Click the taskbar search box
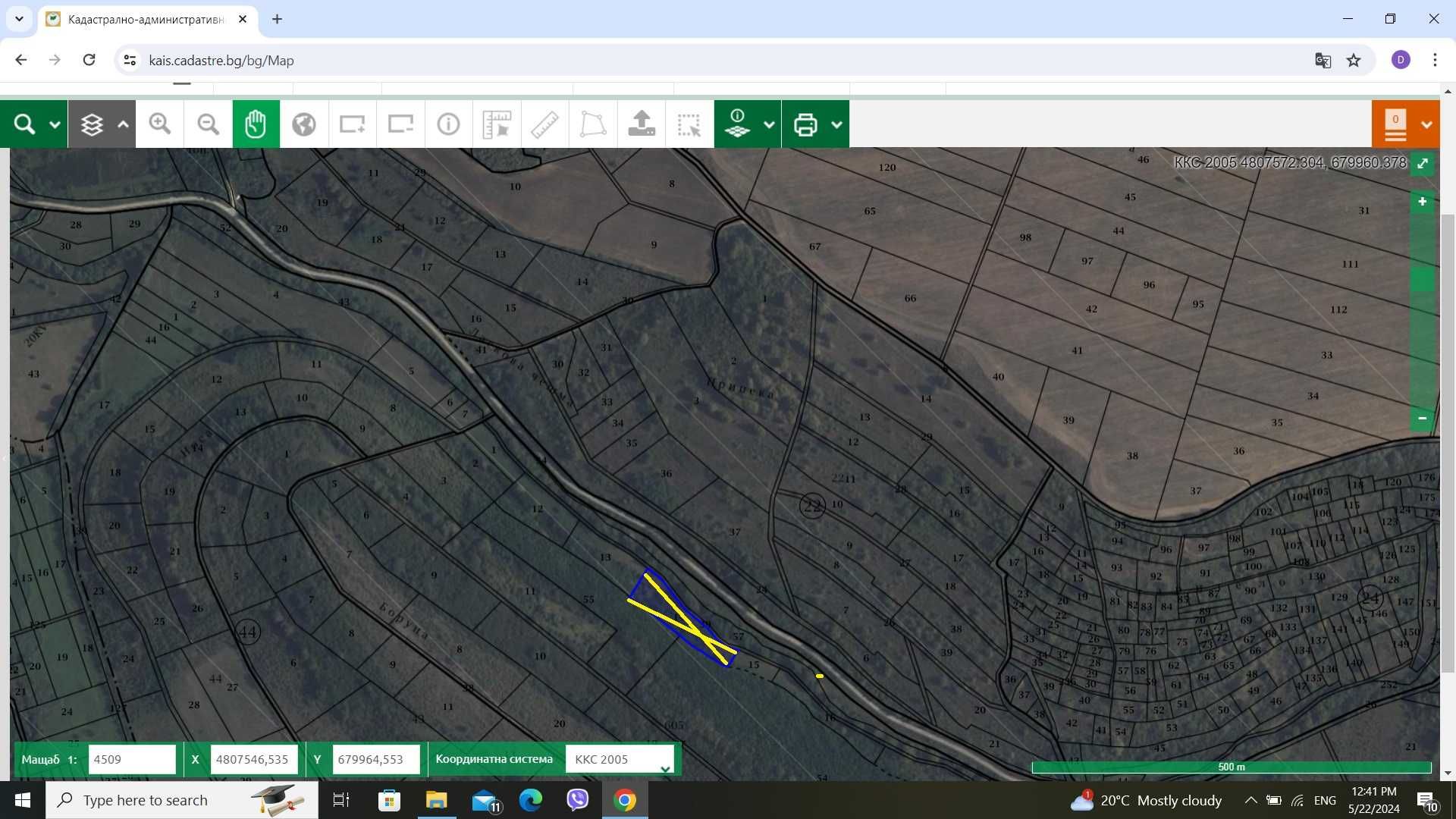This screenshot has width=1456, height=819. tap(182, 800)
